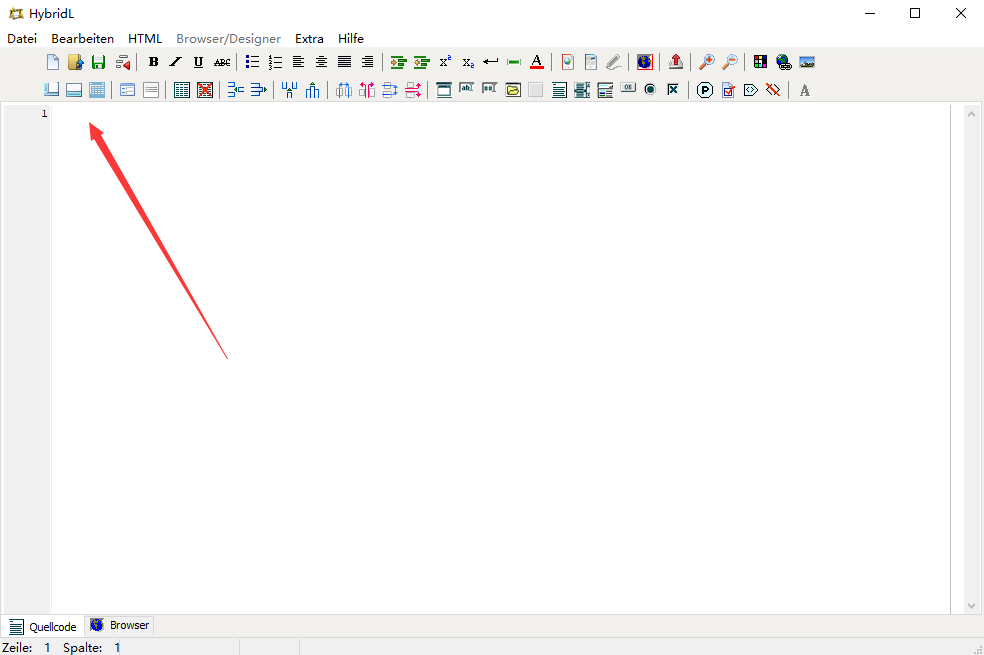This screenshot has width=984, height=655.
Task: Insert a horizontal rule with the green line icon
Action: 514,62
